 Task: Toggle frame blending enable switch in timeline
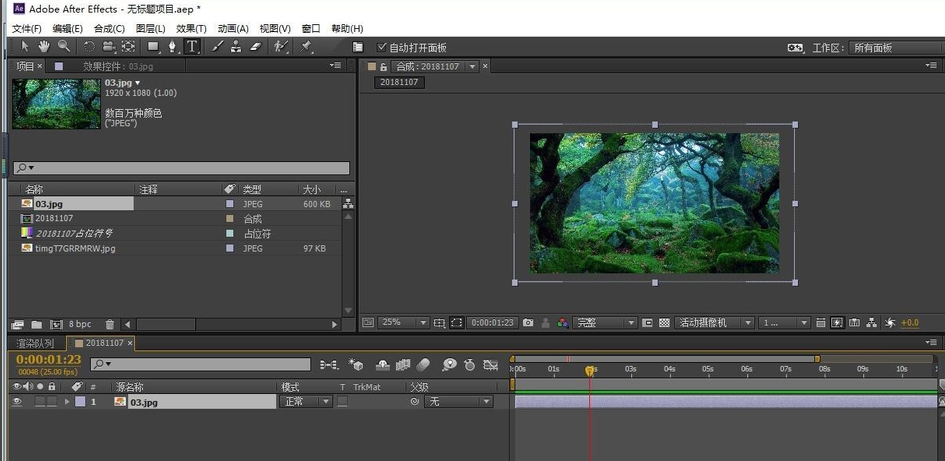(x=403, y=365)
